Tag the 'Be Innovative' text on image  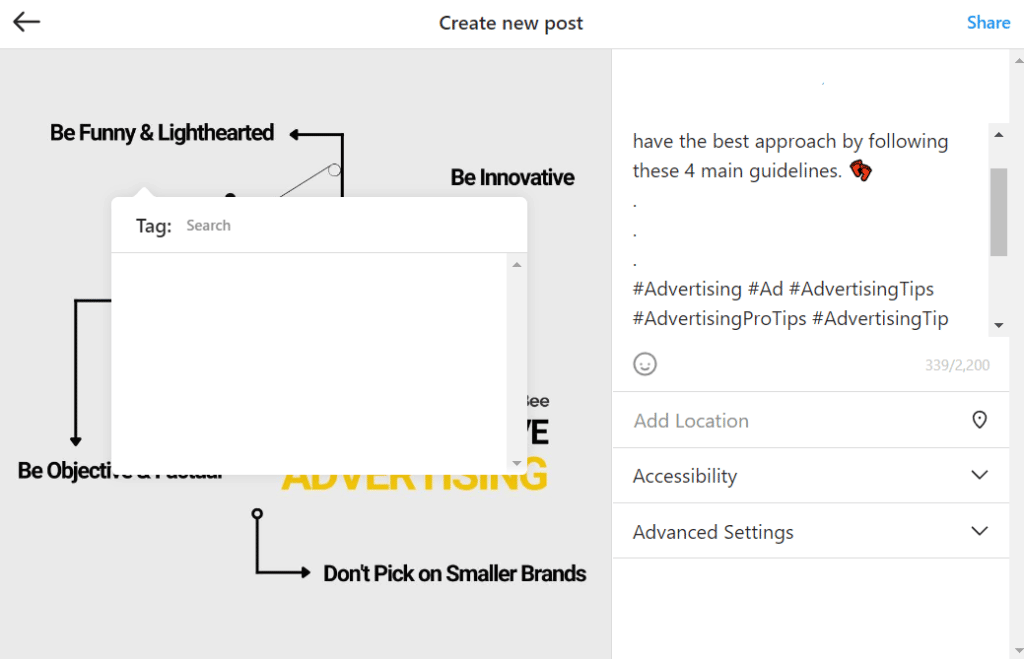point(512,177)
